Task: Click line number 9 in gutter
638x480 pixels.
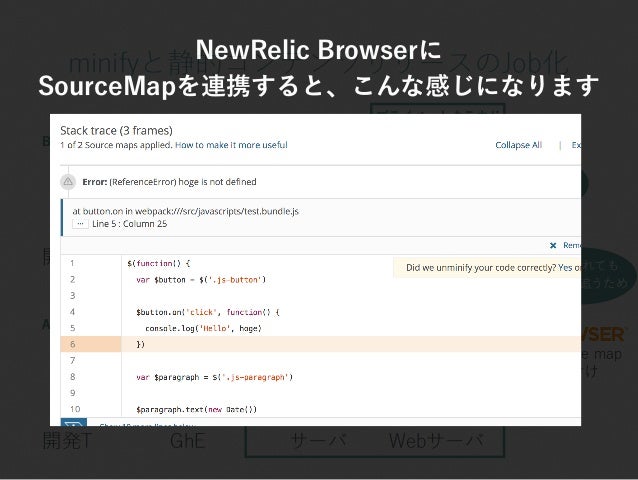Action: click(72, 393)
